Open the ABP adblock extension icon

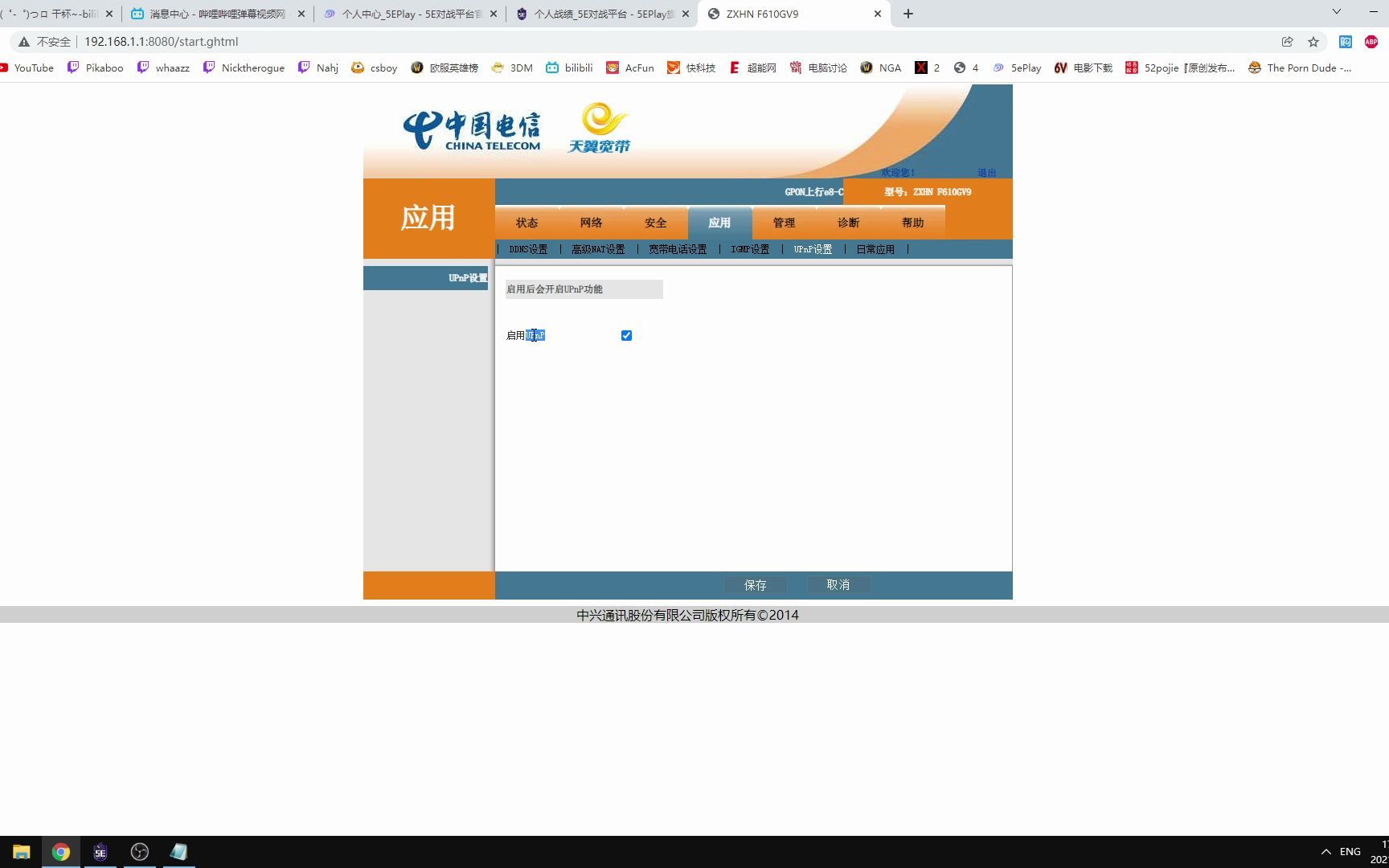(1371, 42)
